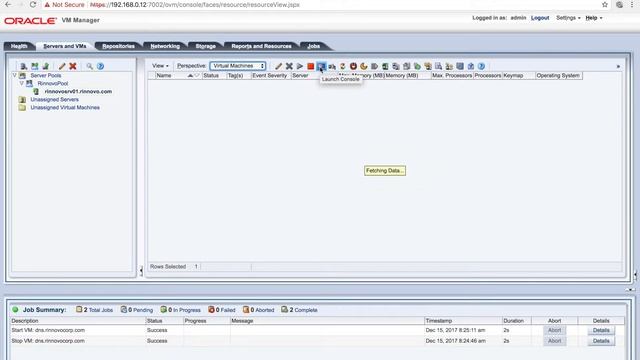Click the pencil Edit icon in navigation toolbar
The image size is (640, 360).
[62, 66]
